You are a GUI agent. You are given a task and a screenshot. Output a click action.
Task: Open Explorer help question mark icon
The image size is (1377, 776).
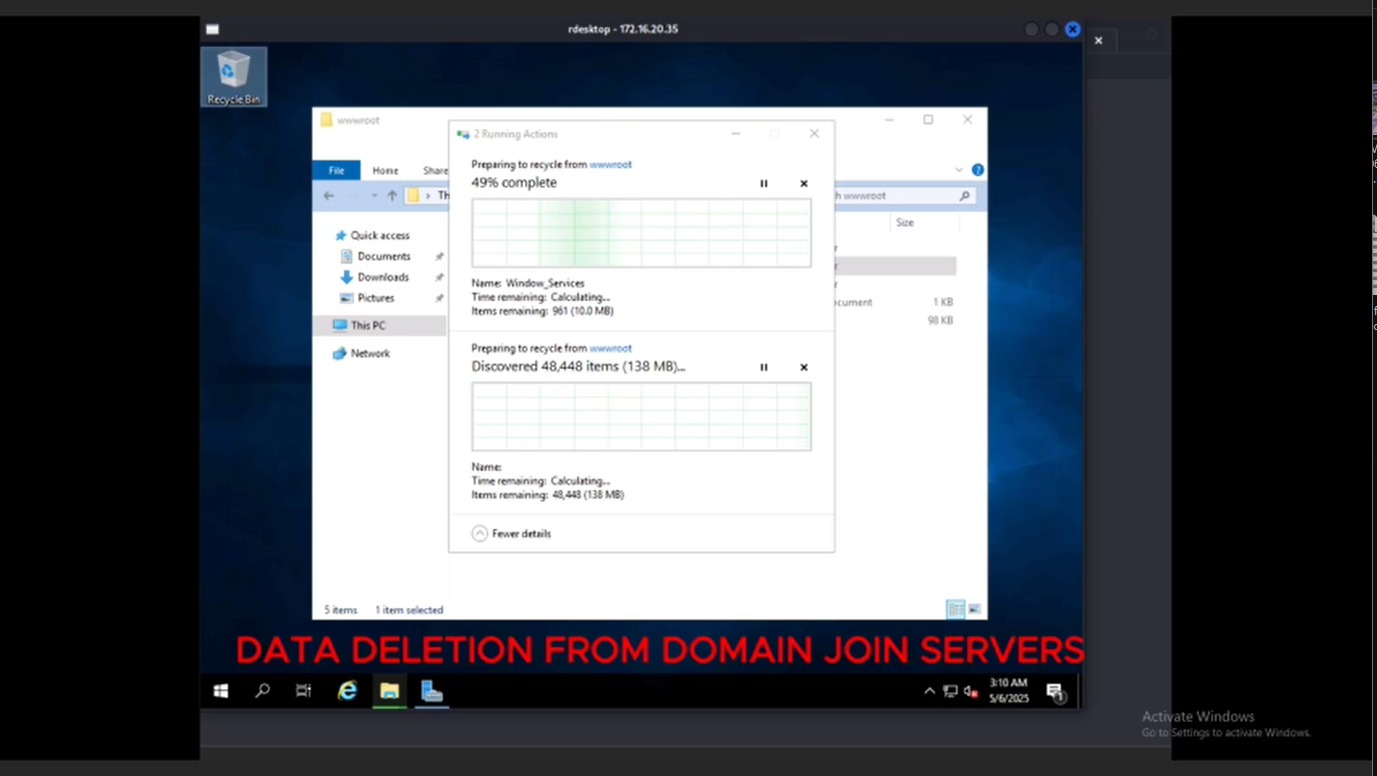tap(978, 170)
